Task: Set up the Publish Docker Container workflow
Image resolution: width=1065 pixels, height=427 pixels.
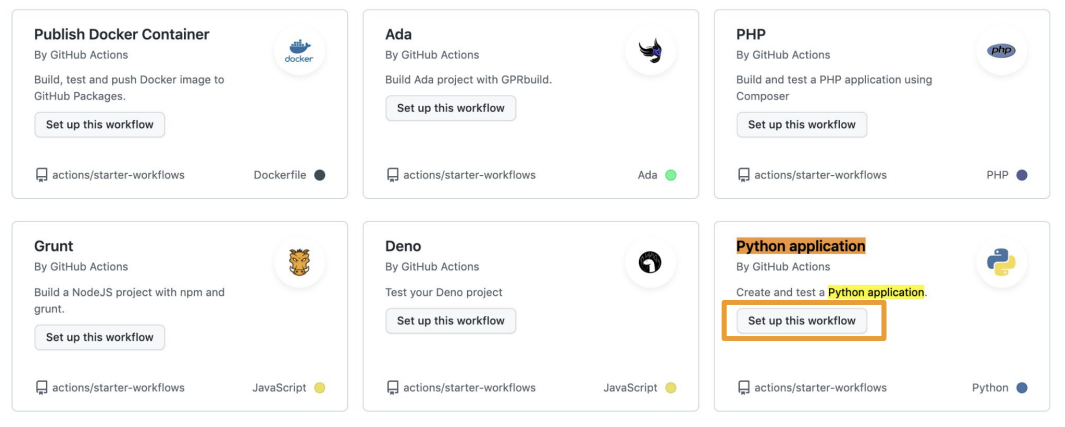Action: click(100, 125)
